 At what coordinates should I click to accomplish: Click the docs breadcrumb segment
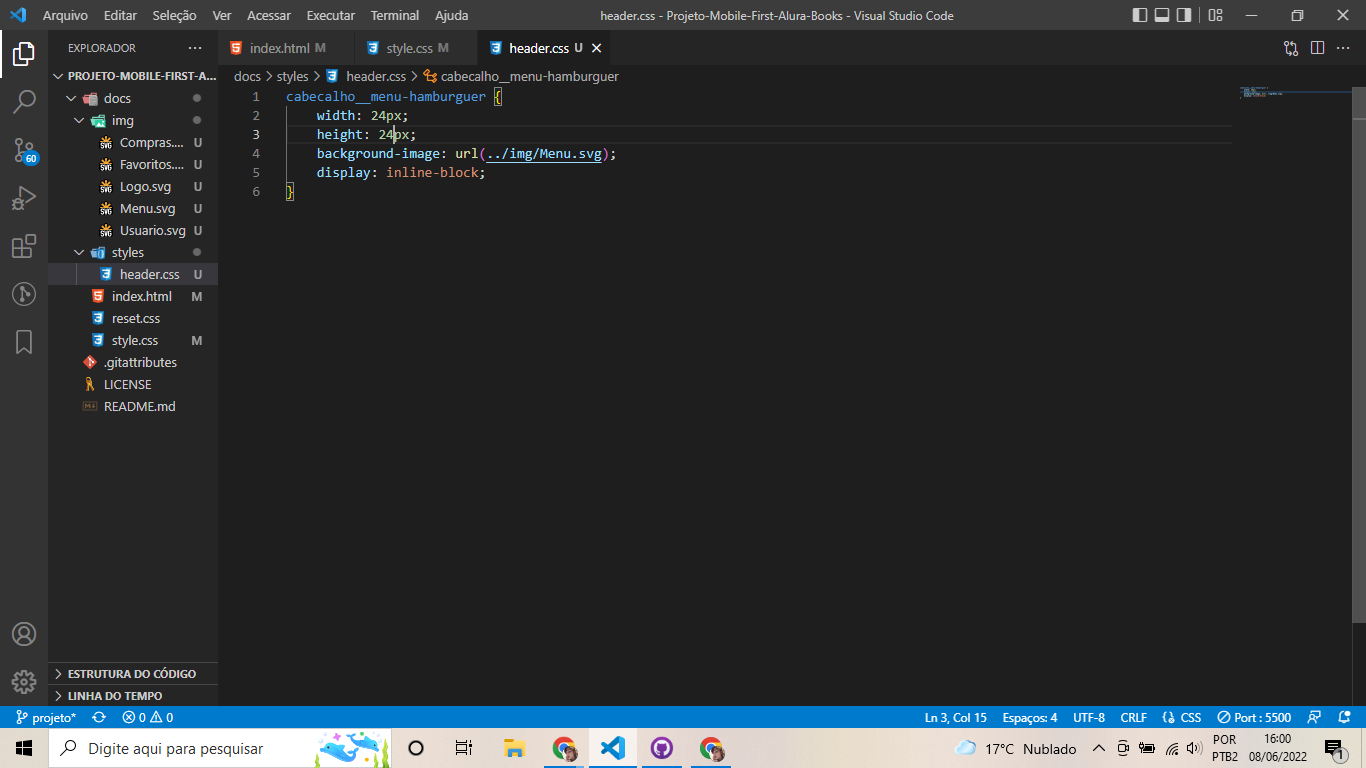(247, 76)
